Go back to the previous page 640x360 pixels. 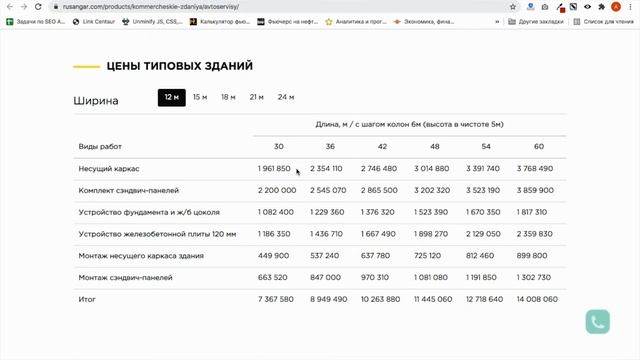[x=10, y=7]
